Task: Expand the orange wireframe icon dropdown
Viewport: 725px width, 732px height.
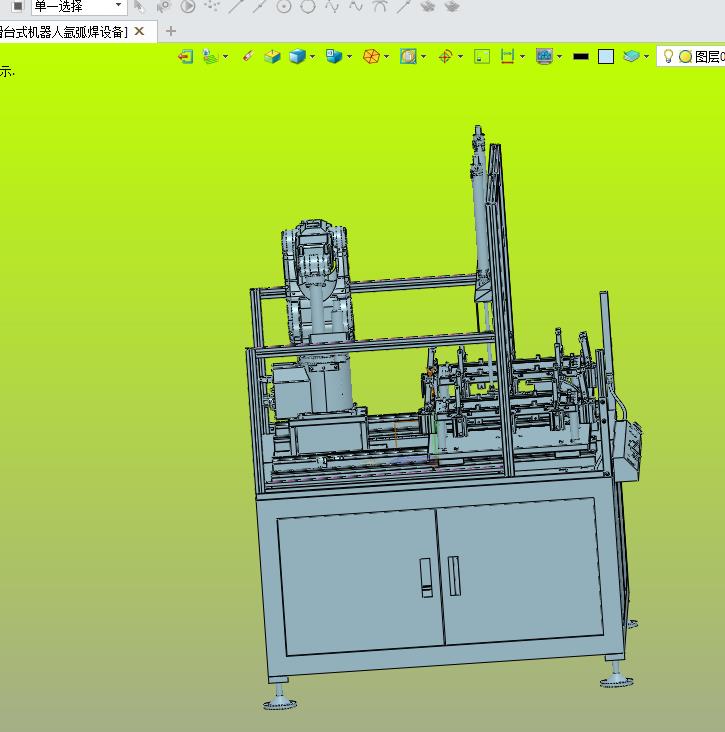Action: [387, 57]
